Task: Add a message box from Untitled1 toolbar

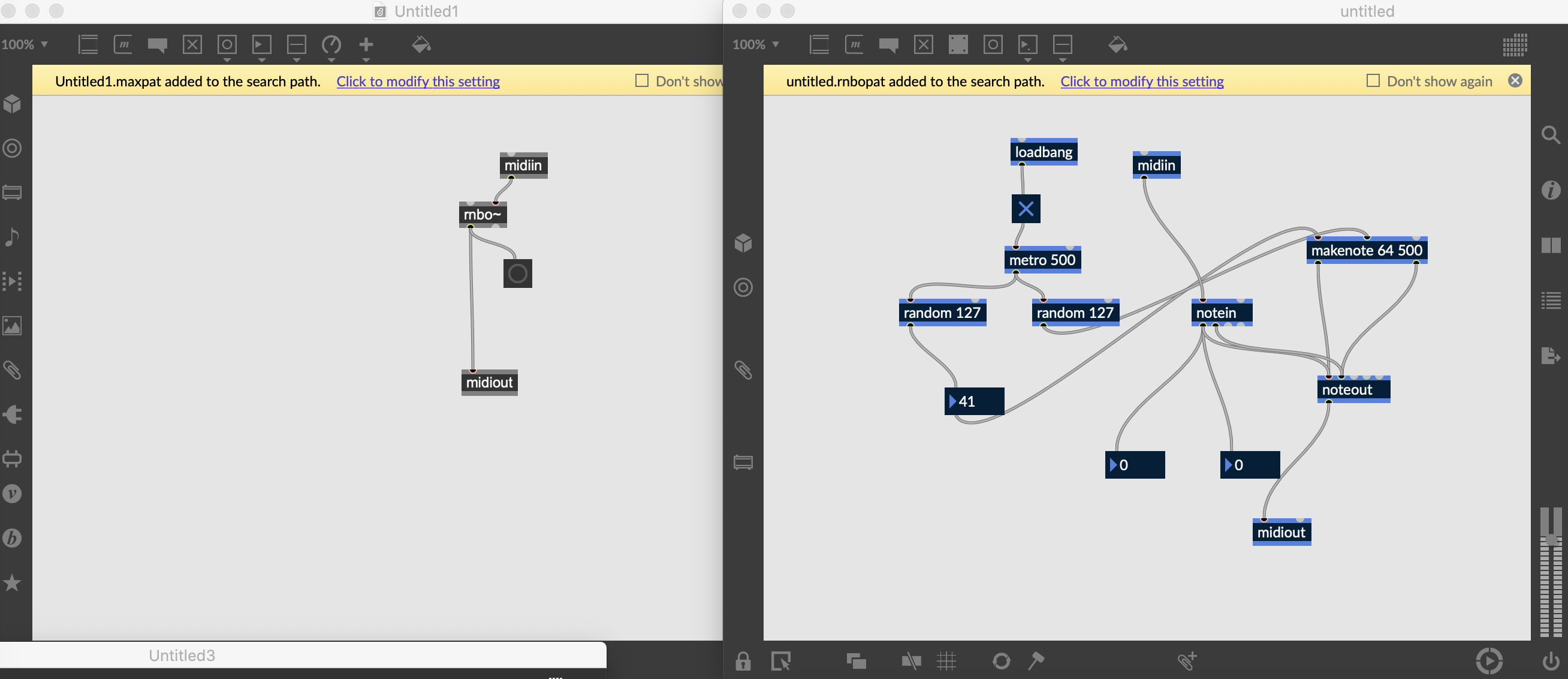Action: point(123,44)
